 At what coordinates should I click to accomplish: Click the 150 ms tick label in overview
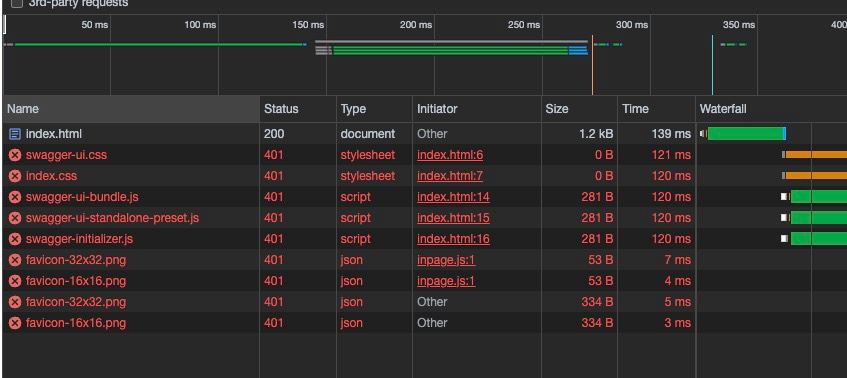coord(308,25)
